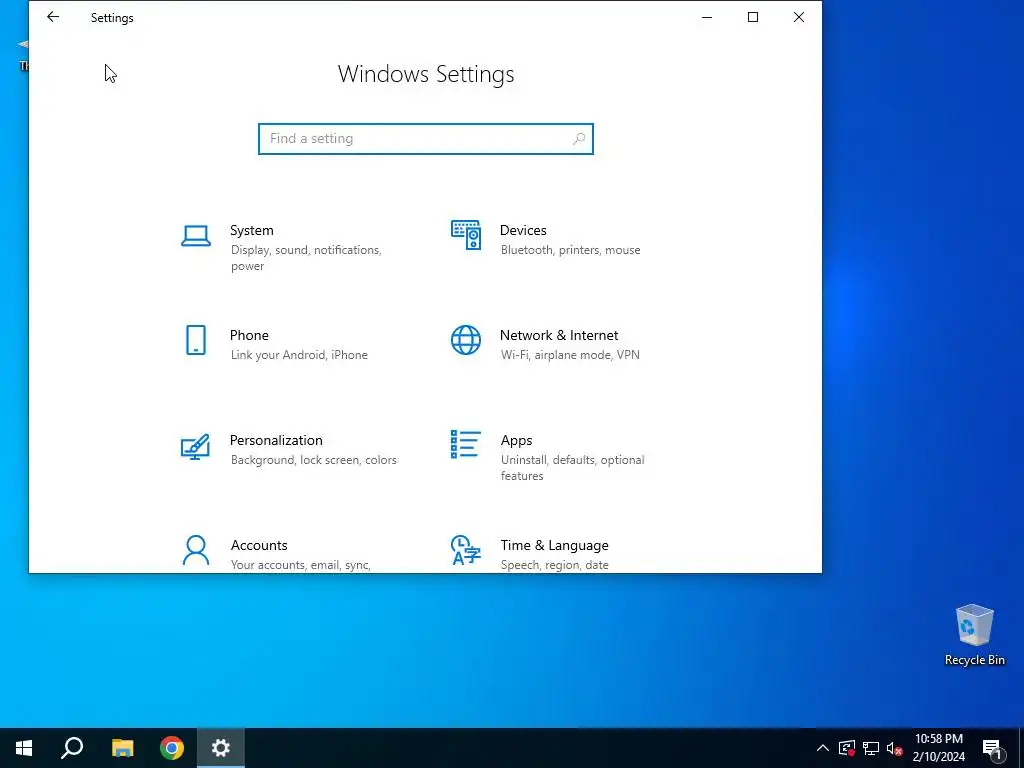Image resolution: width=1024 pixels, height=768 pixels.
Task: Open the Personalization title
Action: (x=276, y=440)
